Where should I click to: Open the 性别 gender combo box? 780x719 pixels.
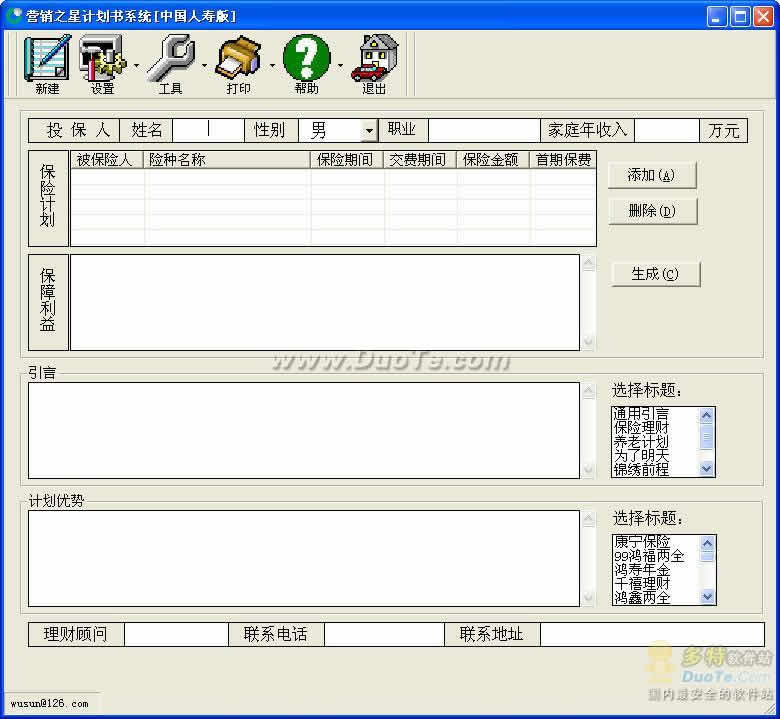coord(369,131)
